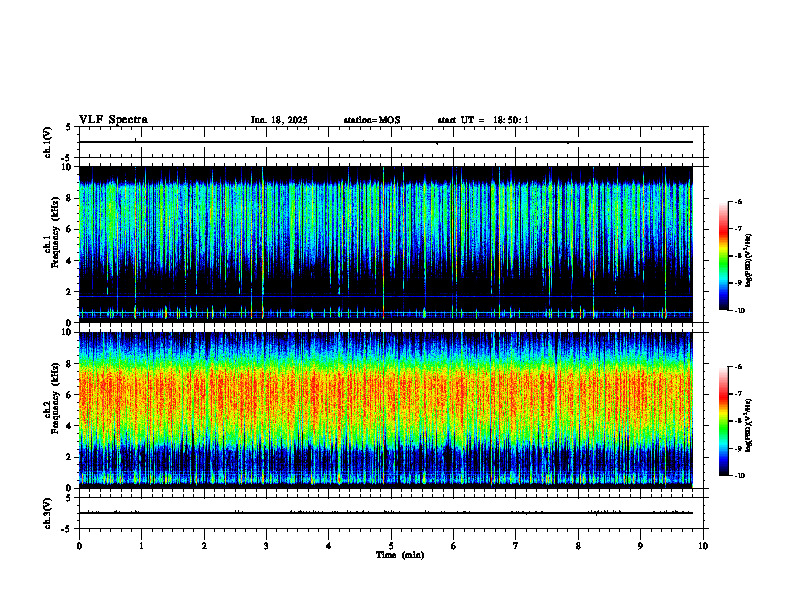Click the "2" tick on ch.2 frequency axis
The image size is (792, 612).
coord(70,457)
